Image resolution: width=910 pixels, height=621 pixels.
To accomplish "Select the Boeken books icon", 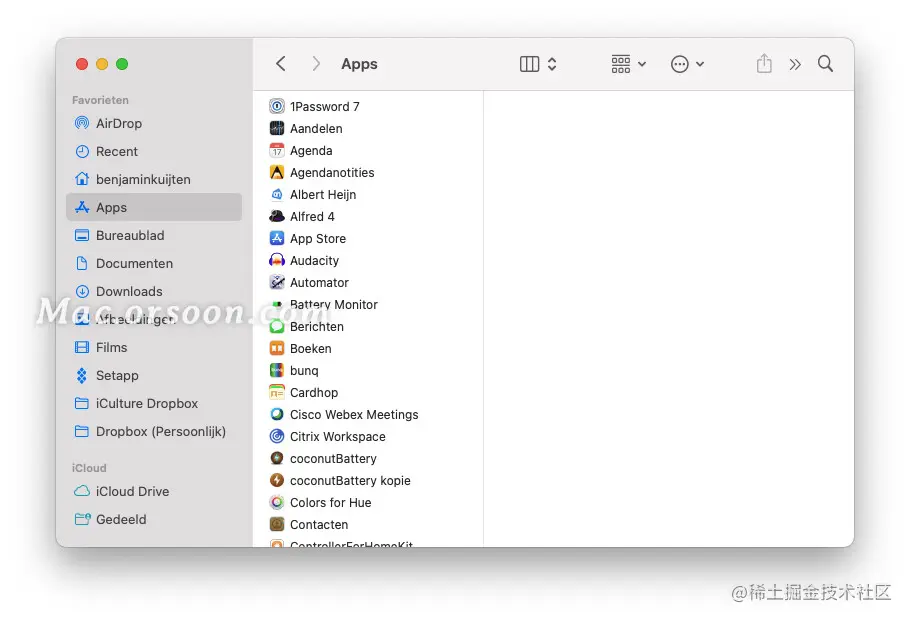I will (277, 348).
